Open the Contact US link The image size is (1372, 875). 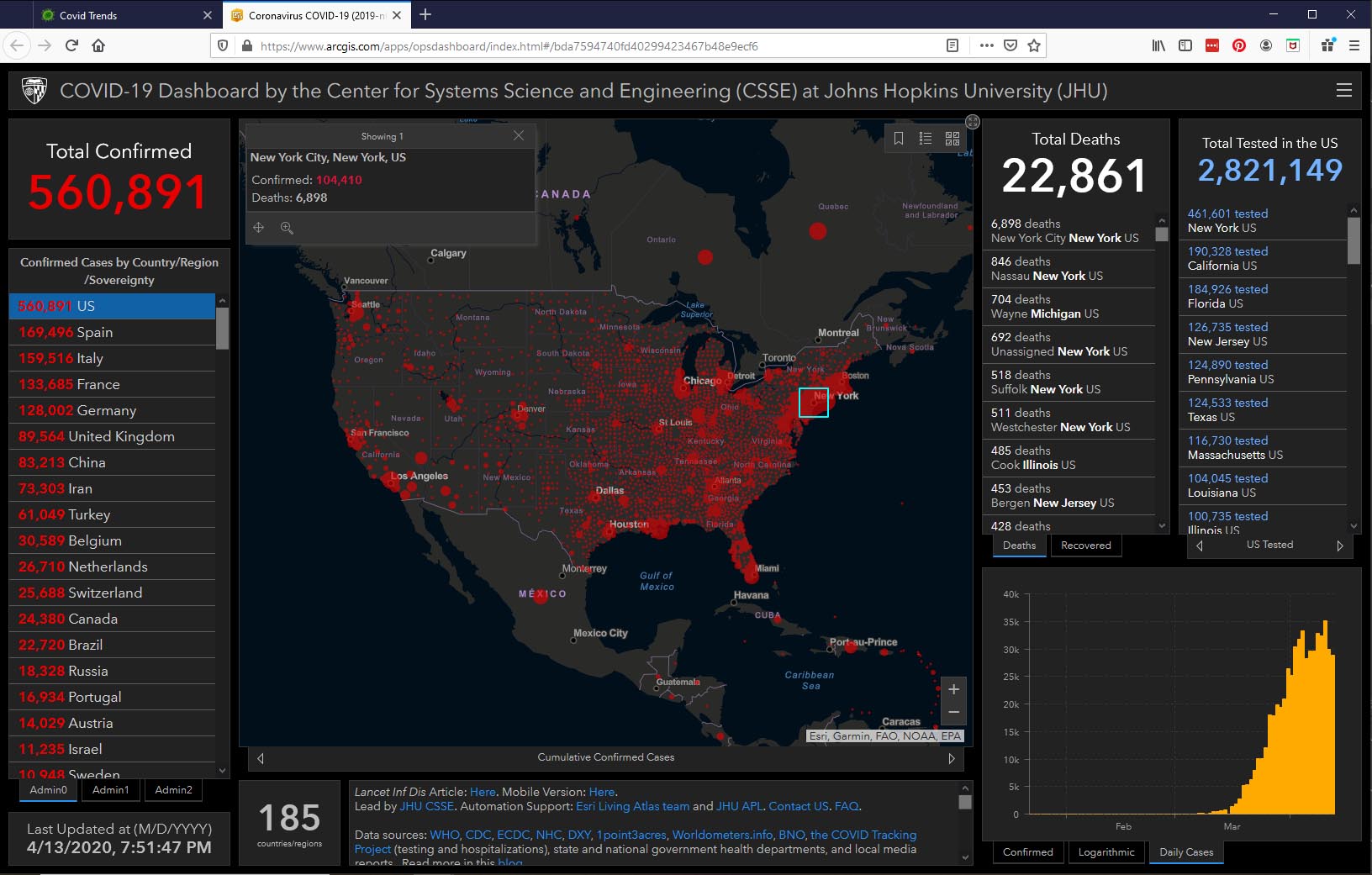799,806
